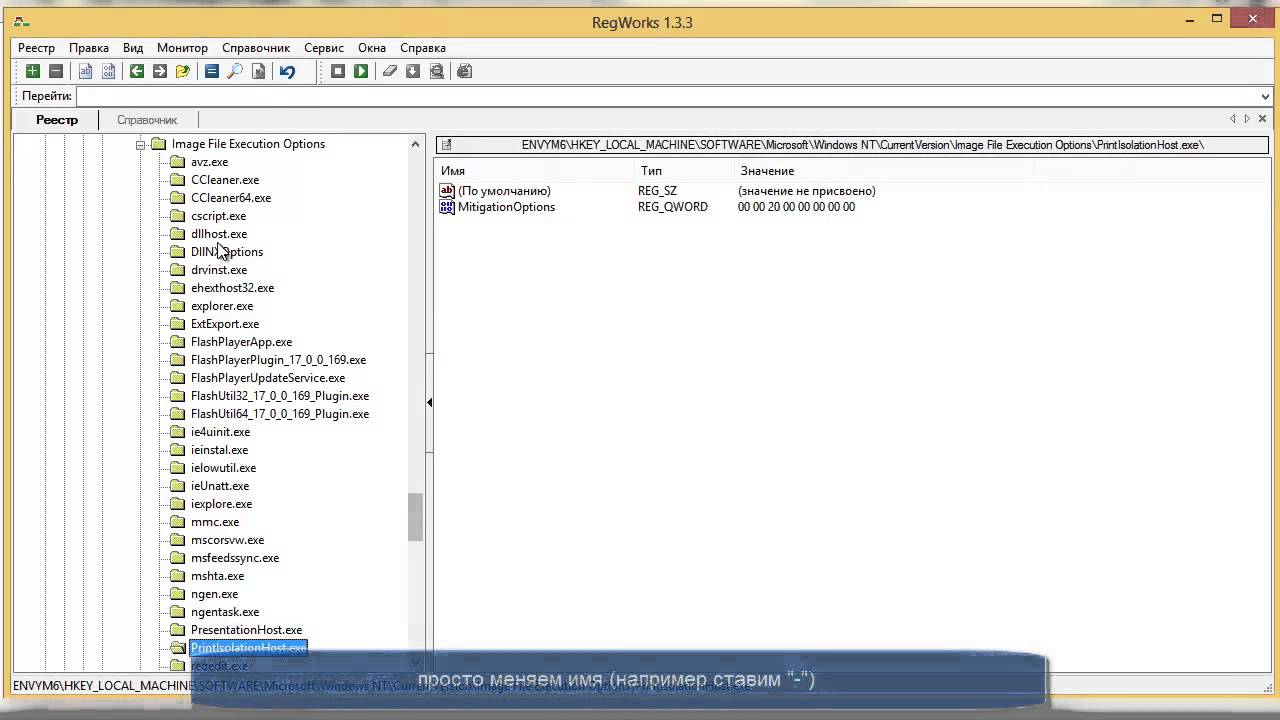This screenshot has height=720, width=1280.
Task: Open search with the magnifier icon
Action: click(x=235, y=71)
